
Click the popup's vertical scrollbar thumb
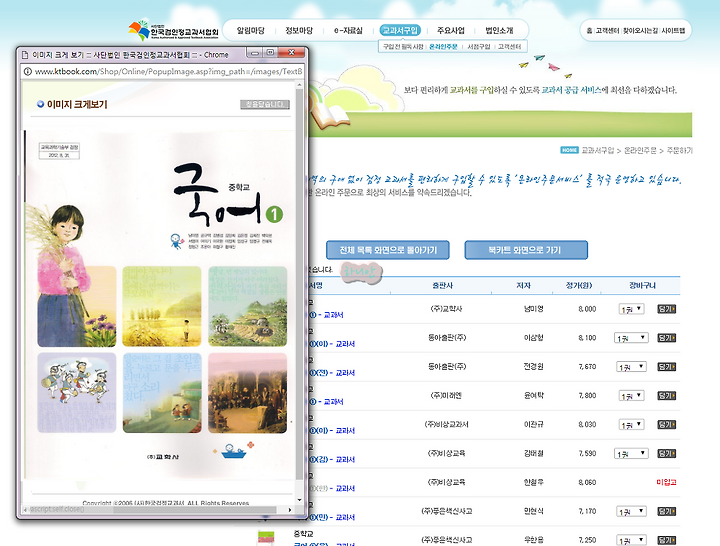[299, 285]
